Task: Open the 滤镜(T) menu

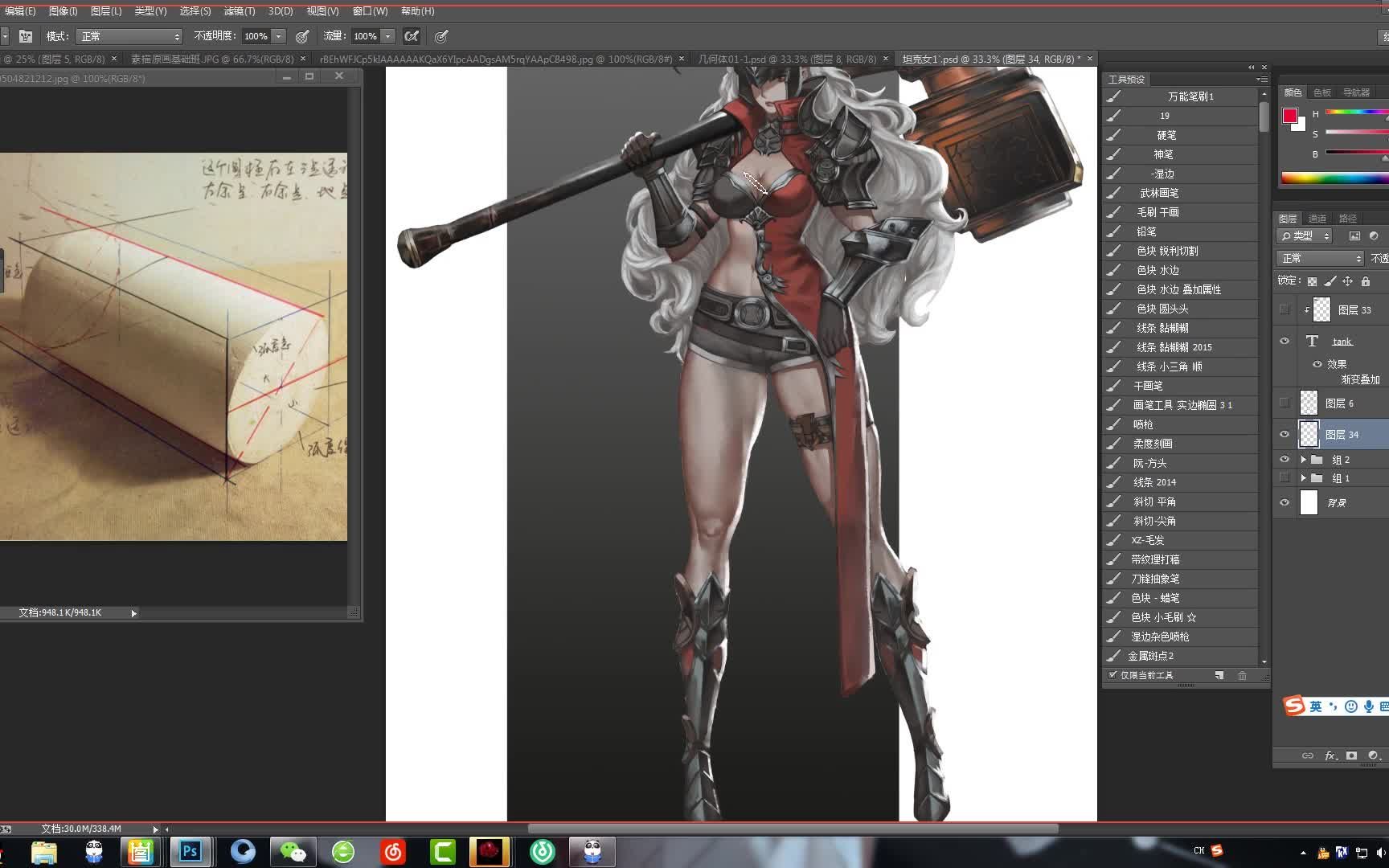Action: click(239, 11)
